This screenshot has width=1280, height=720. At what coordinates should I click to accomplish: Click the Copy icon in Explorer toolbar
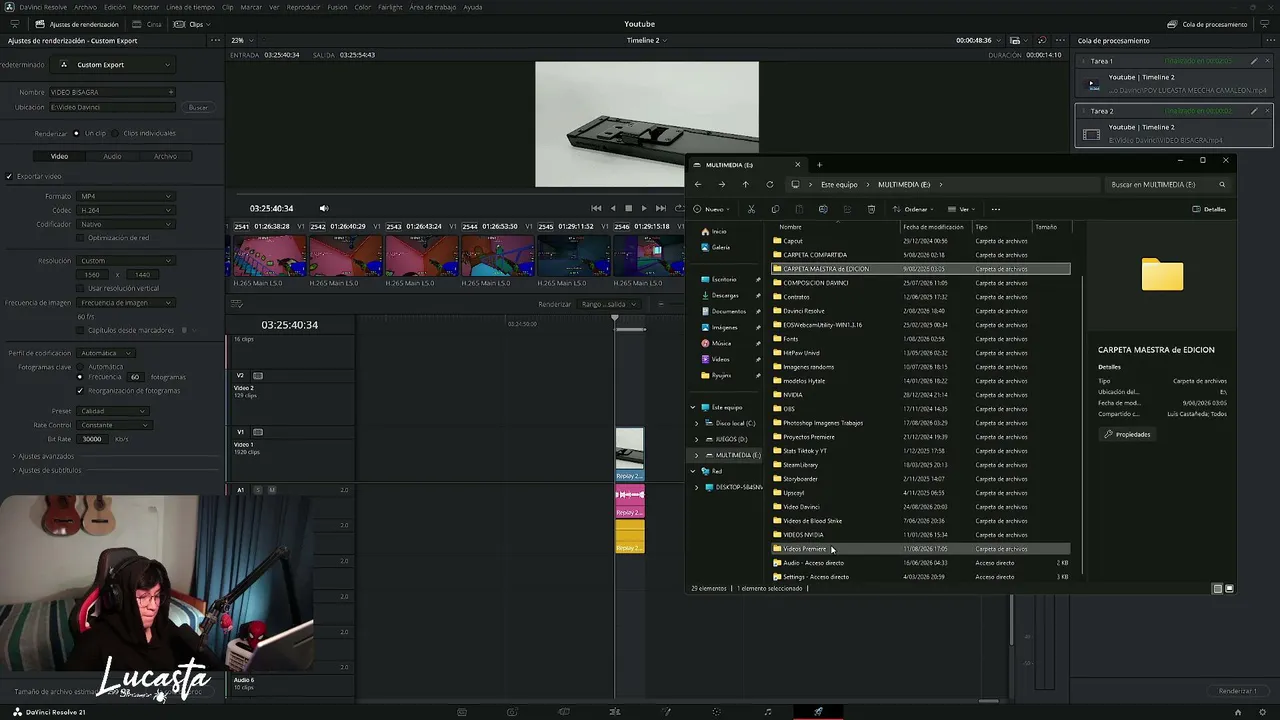pyautogui.click(x=775, y=209)
